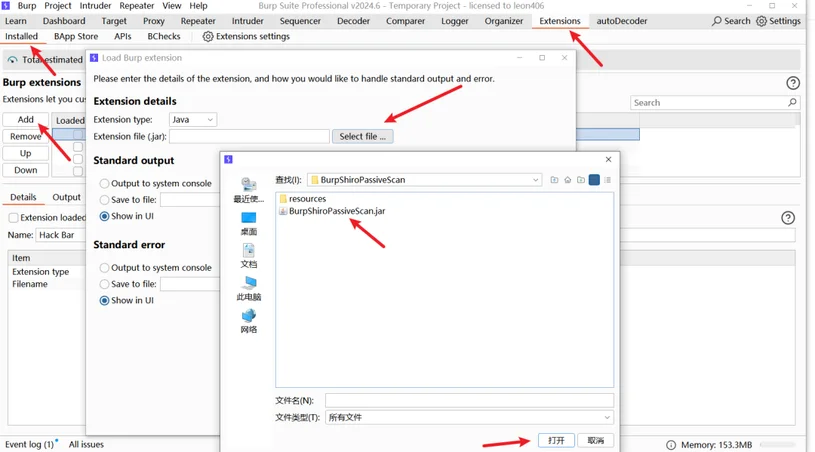Click the Down button
The height and width of the screenshot is (452, 815).
(25, 170)
